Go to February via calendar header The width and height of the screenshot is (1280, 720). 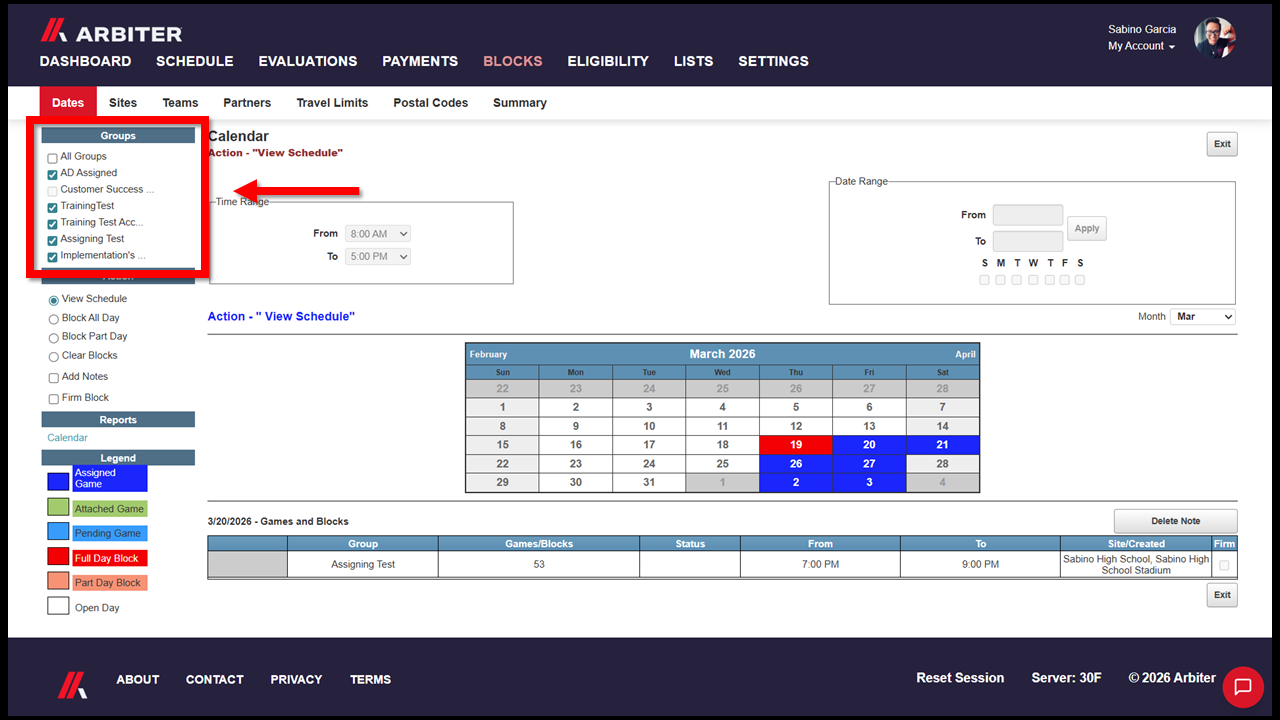point(488,354)
